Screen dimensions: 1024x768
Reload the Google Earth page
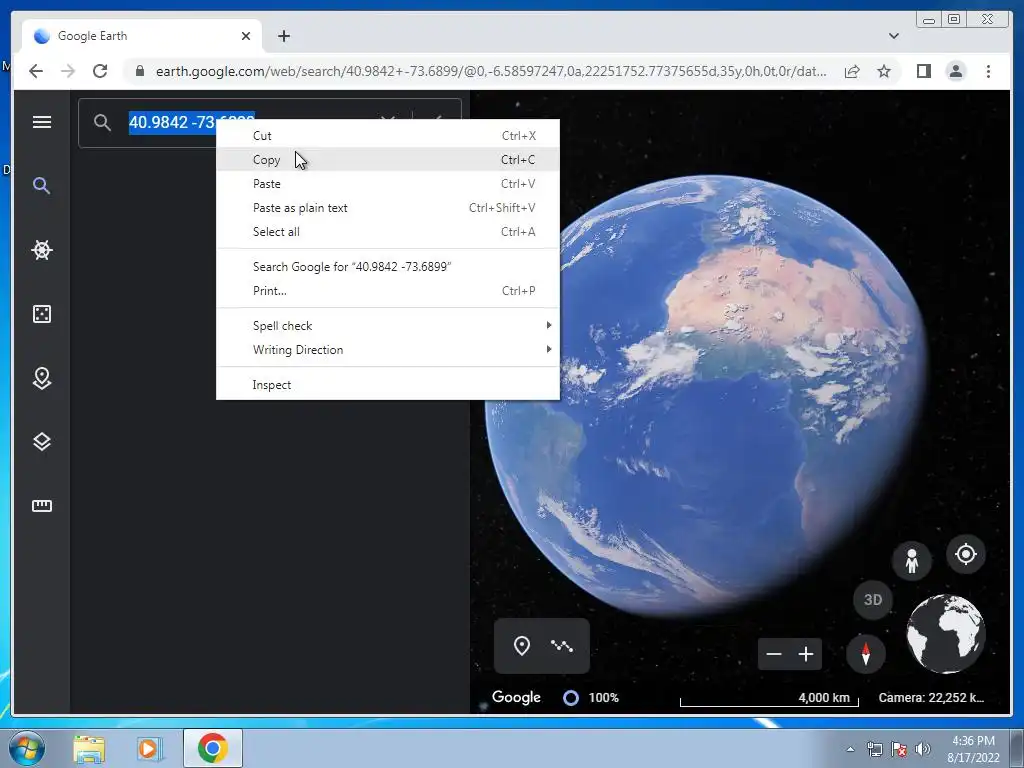pos(100,71)
